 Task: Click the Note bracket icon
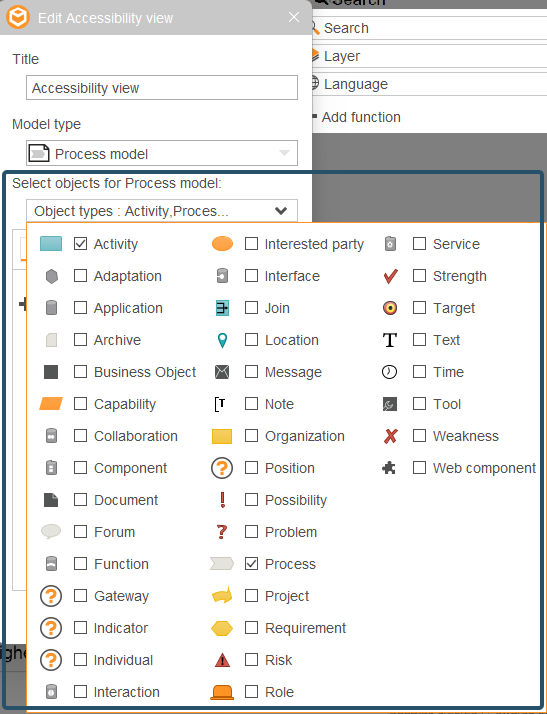pyautogui.click(x=220, y=404)
